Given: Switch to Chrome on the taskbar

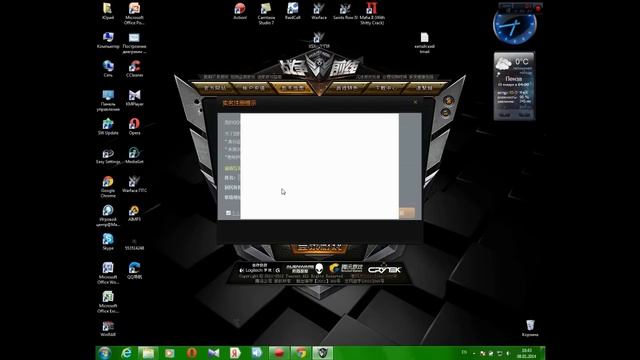Looking at the screenshot, I should [301, 353].
